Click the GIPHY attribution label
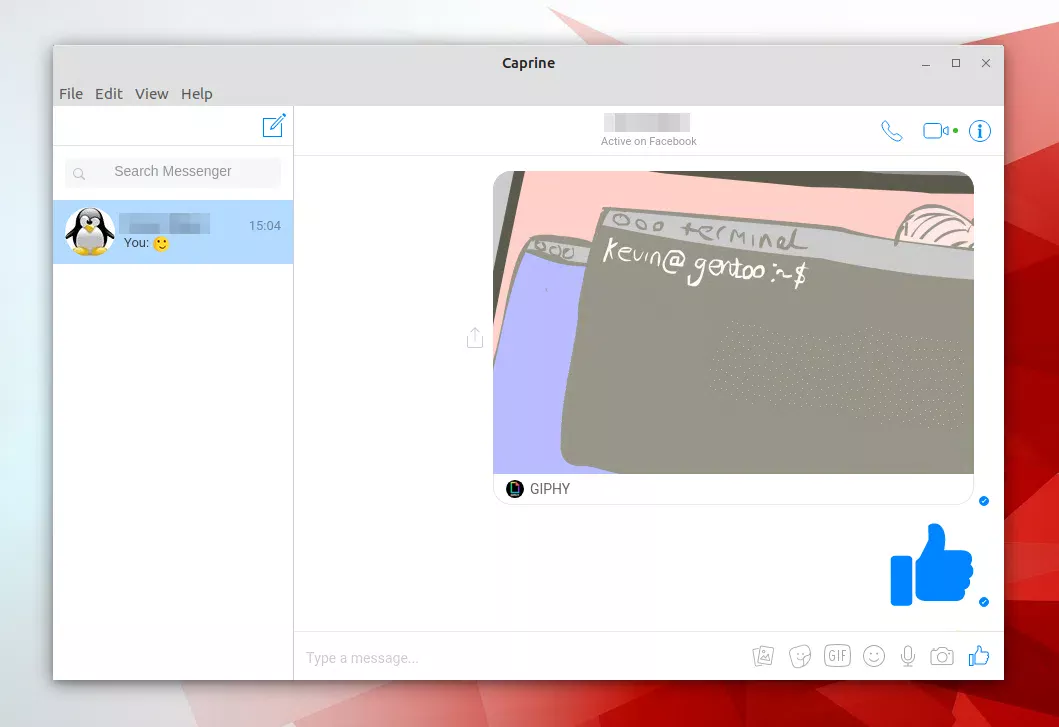1059x727 pixels. [x=542, y=489]
